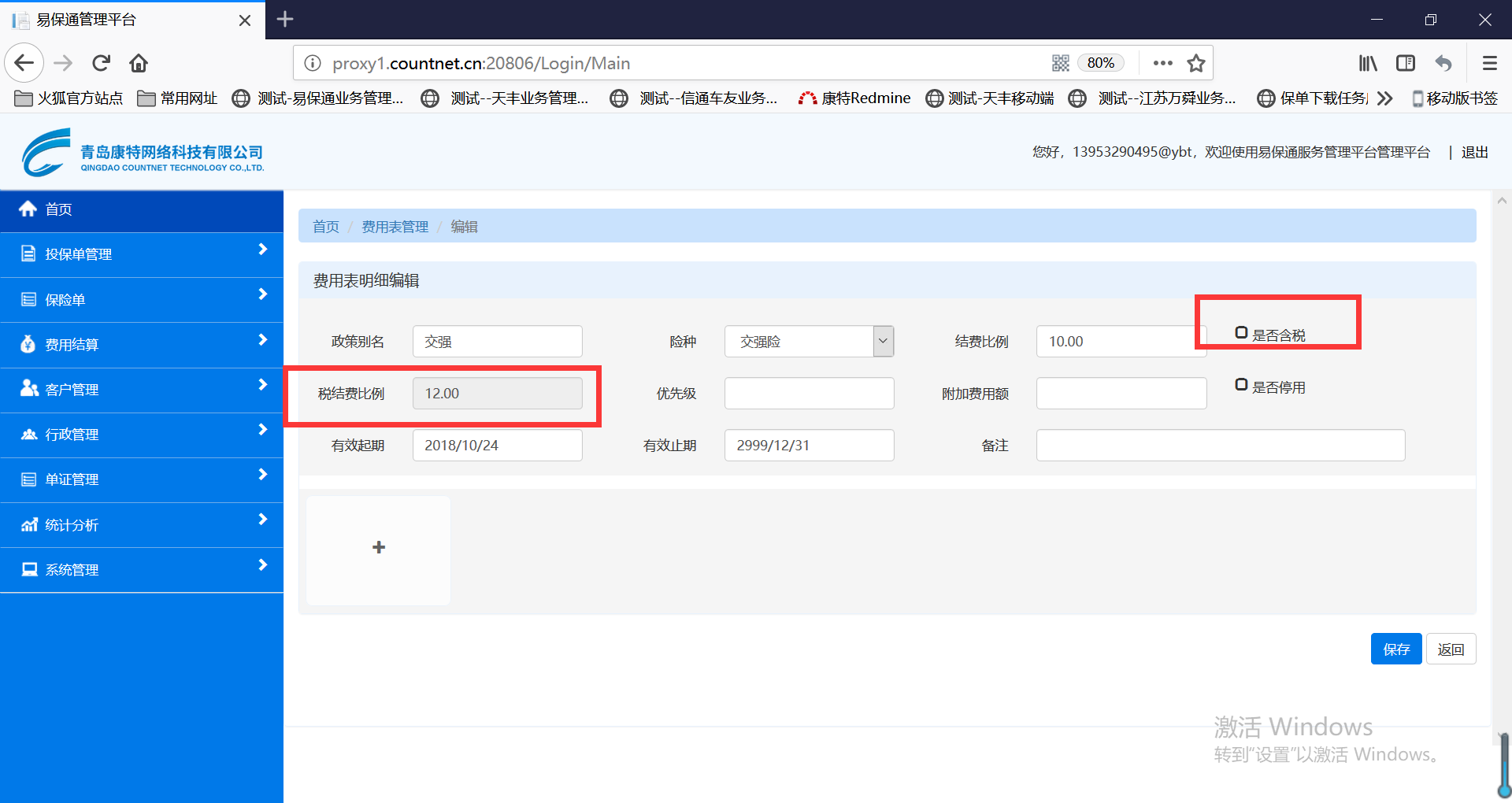The height and width of the screenshot is (803, 1512).
Task: Save the form with 保存
Action: (1396, 649)
